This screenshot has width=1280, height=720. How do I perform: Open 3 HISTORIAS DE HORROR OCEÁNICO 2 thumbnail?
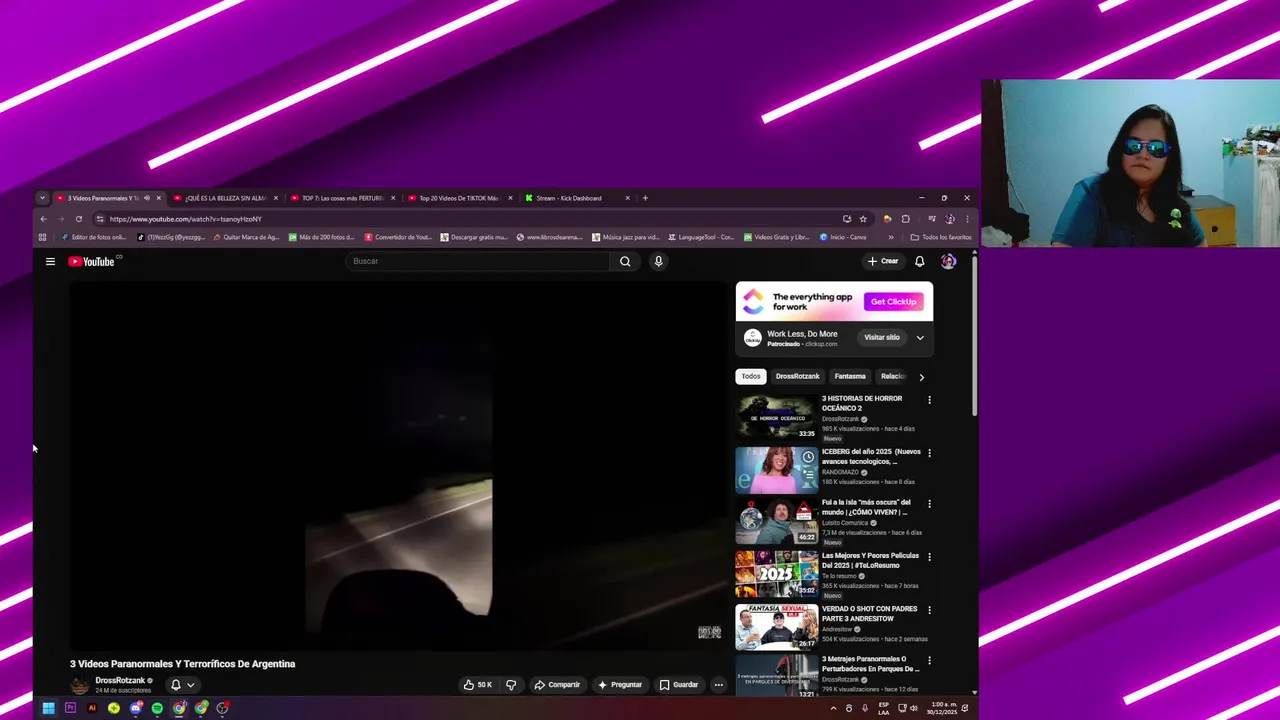(776, 417)
